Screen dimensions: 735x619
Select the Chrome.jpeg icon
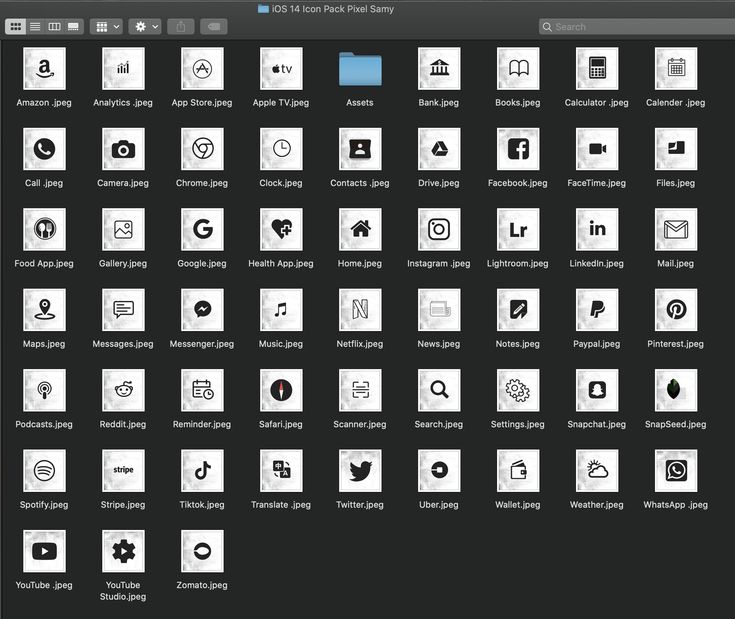pyautogui.click(x=202, y=149)
